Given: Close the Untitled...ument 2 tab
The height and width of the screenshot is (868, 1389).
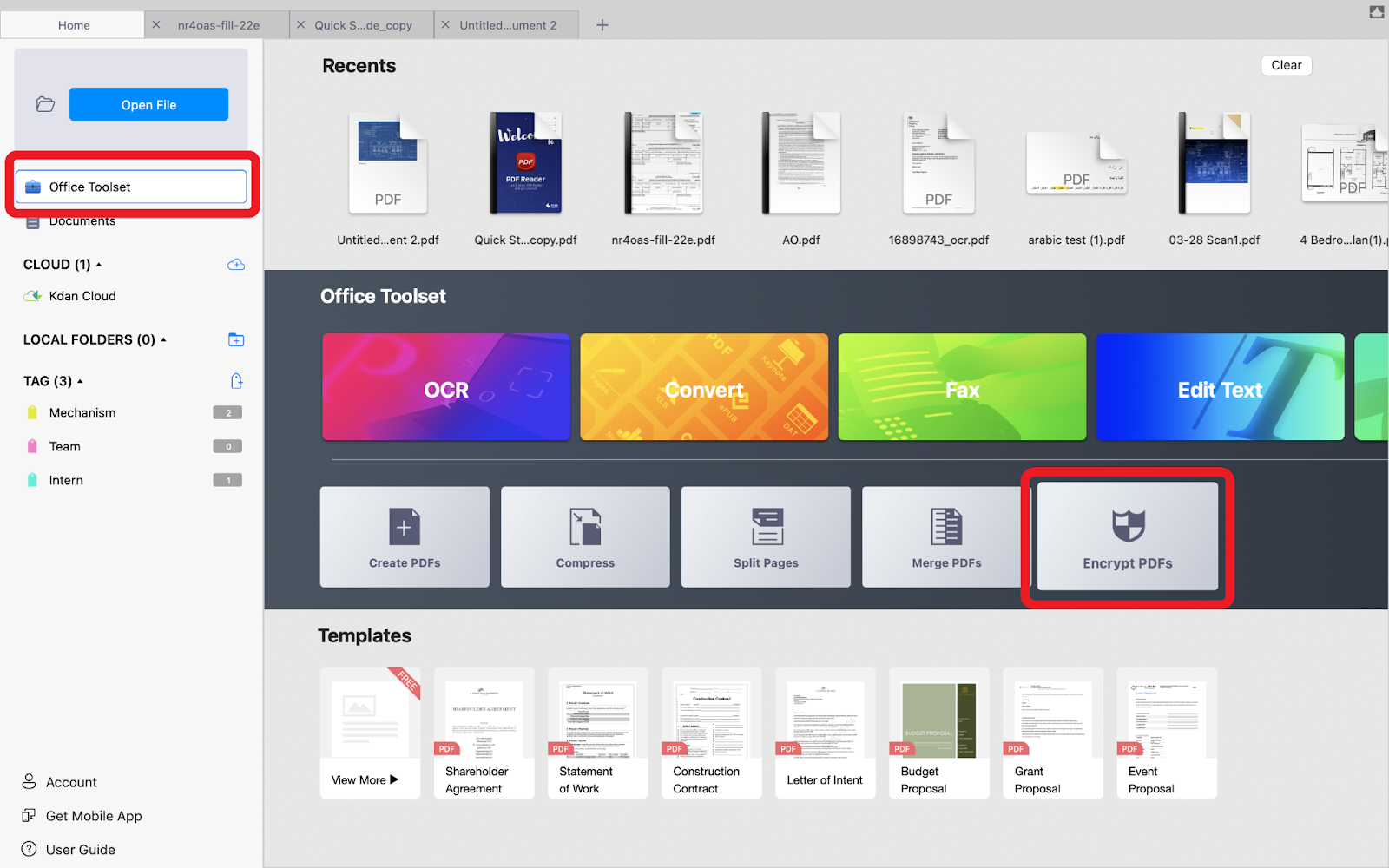Looking at the screenshot, I should [x=445, y=25].
